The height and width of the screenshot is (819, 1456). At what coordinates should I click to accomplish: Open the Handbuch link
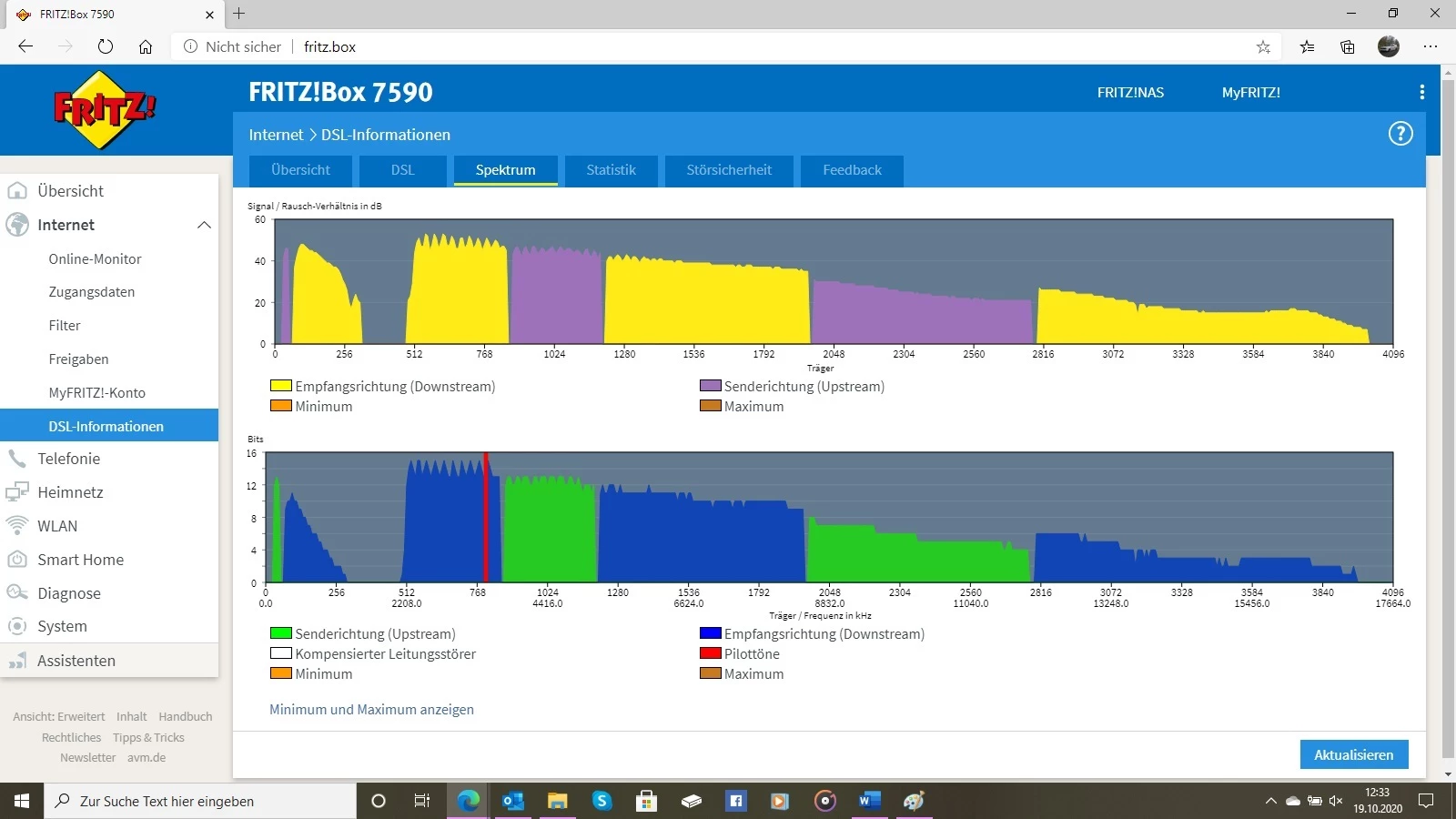186,717
